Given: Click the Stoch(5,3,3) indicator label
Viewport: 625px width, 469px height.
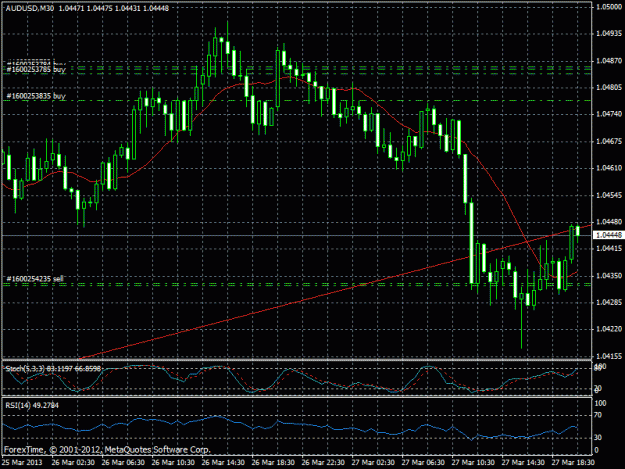Looking at the screenshot, I should click(x=53, y=369).
